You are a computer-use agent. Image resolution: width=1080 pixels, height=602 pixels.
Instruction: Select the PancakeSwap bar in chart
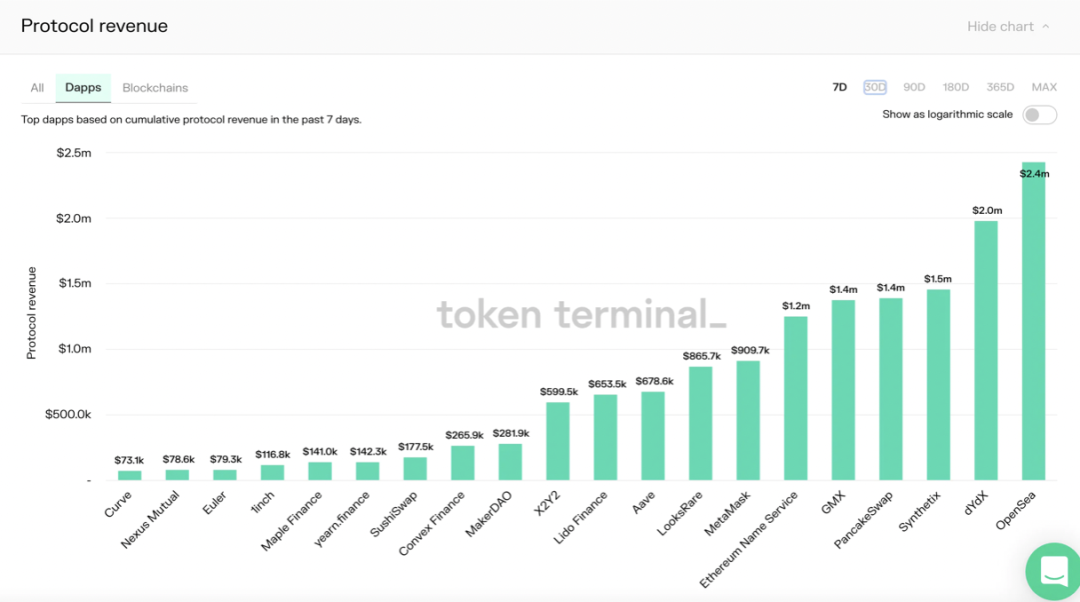tap(891, 389)
